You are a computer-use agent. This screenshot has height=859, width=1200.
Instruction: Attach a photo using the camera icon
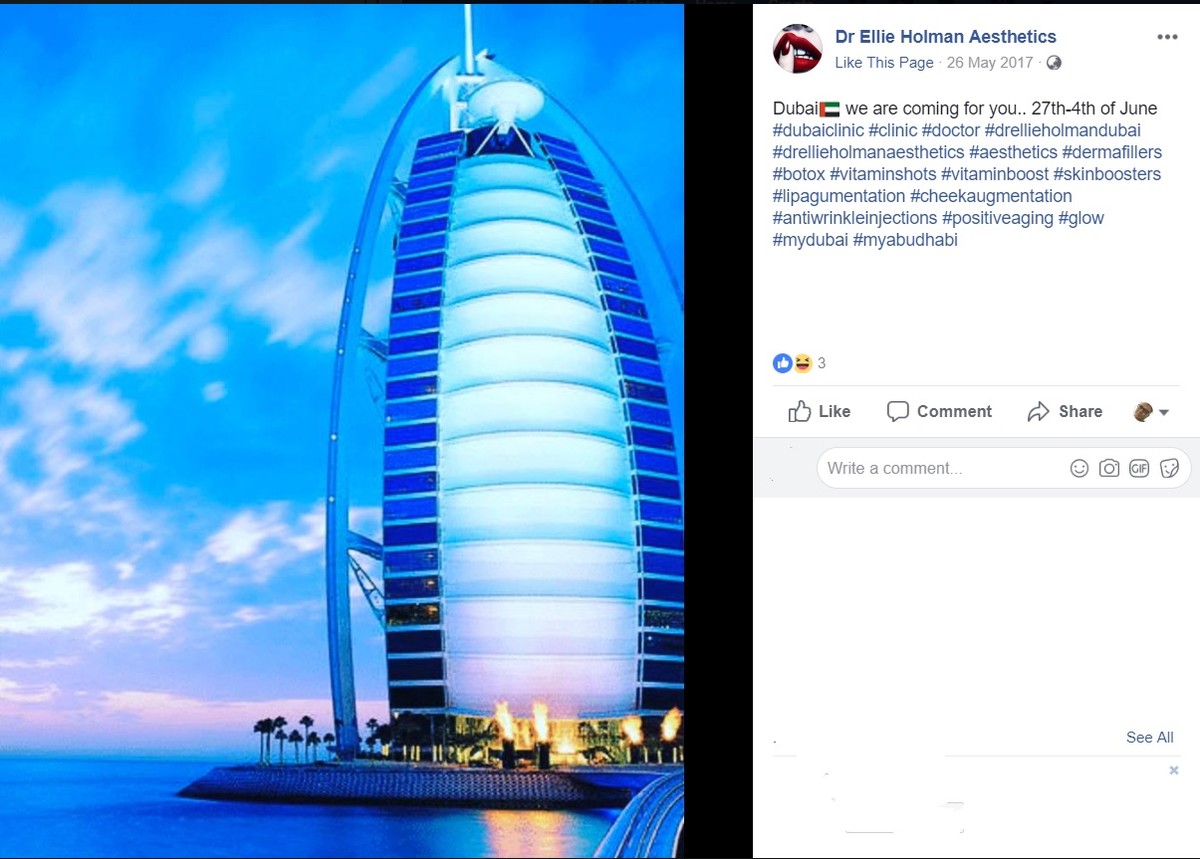pos(1109,468)
